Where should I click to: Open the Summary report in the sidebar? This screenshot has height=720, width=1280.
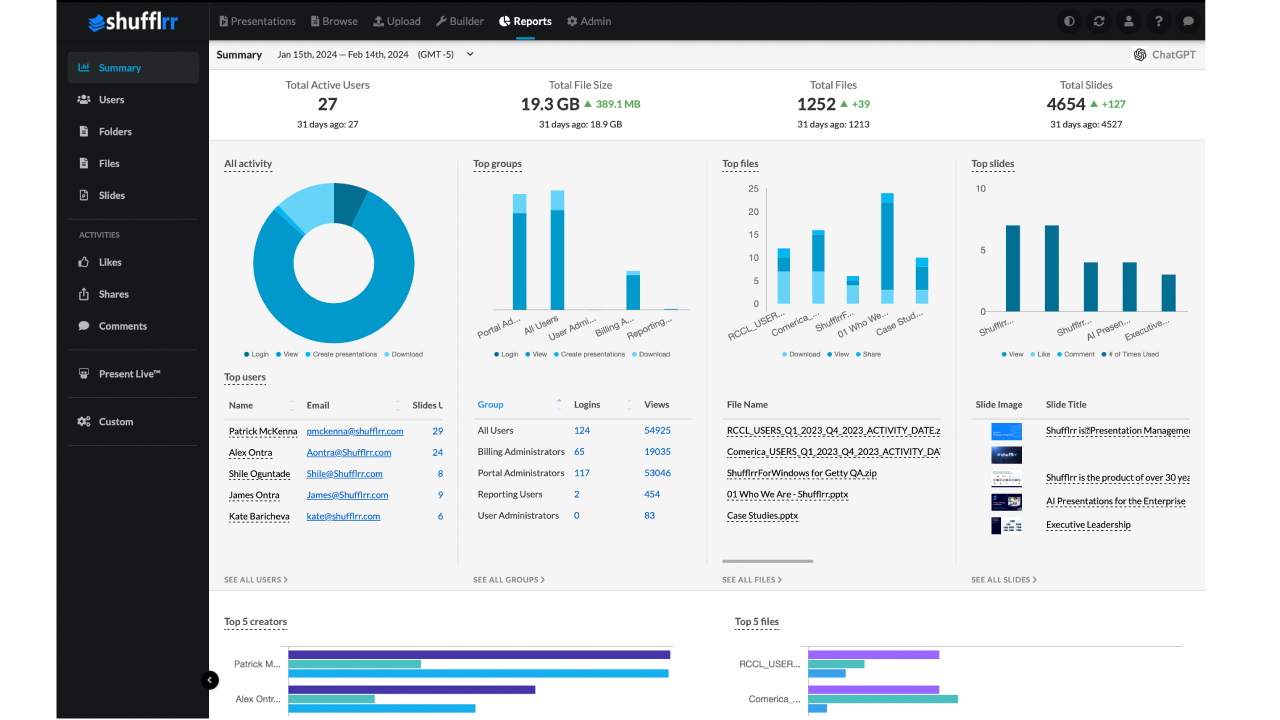tap(133, 68)
